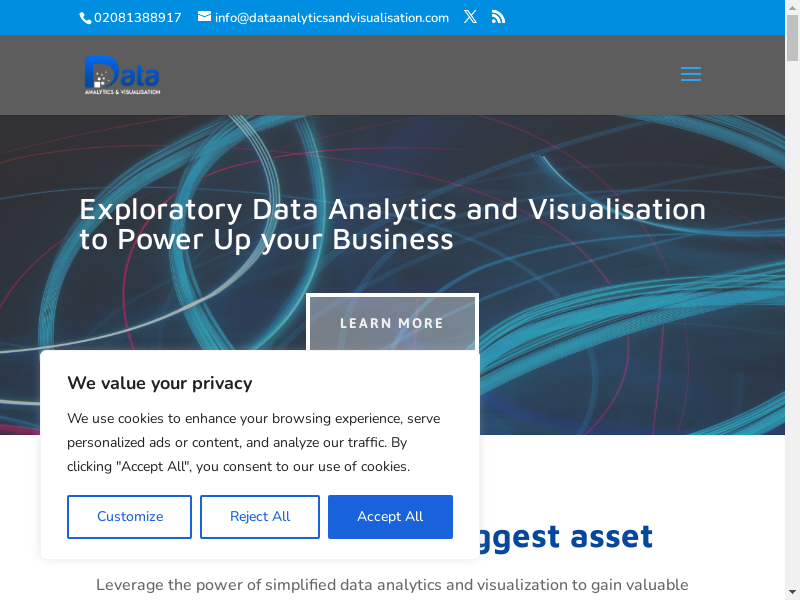This screenshot has height=600, width=800.
Task: Reject All cookies
Action: click(x=260, y=517)
